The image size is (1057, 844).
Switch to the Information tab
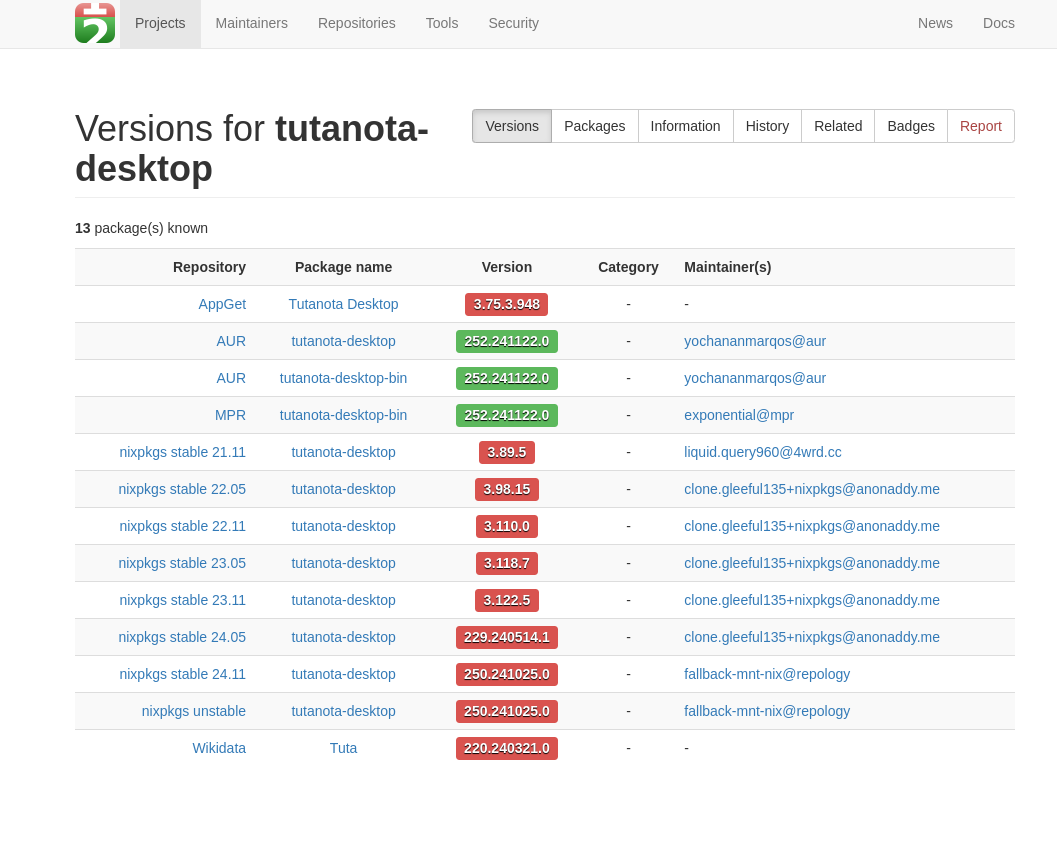[685, 126]
